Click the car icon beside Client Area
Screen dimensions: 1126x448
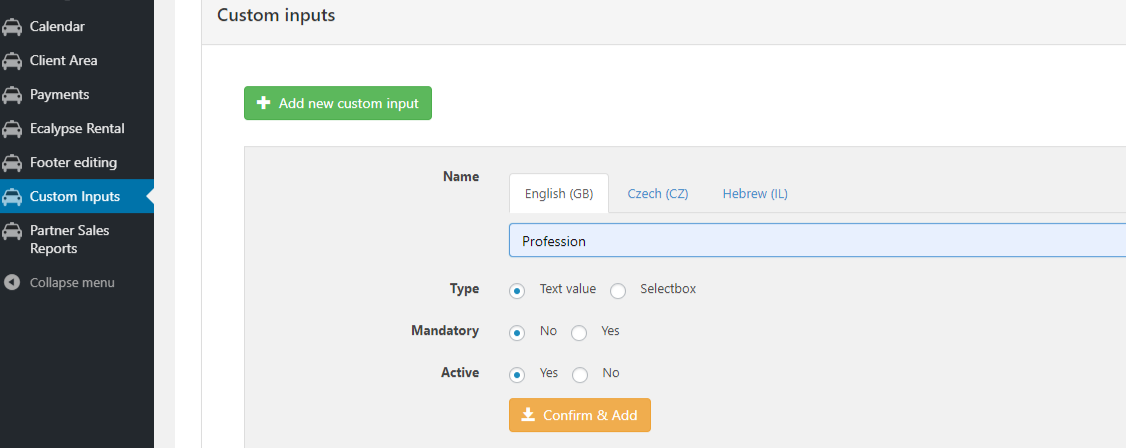click(11, 61)
